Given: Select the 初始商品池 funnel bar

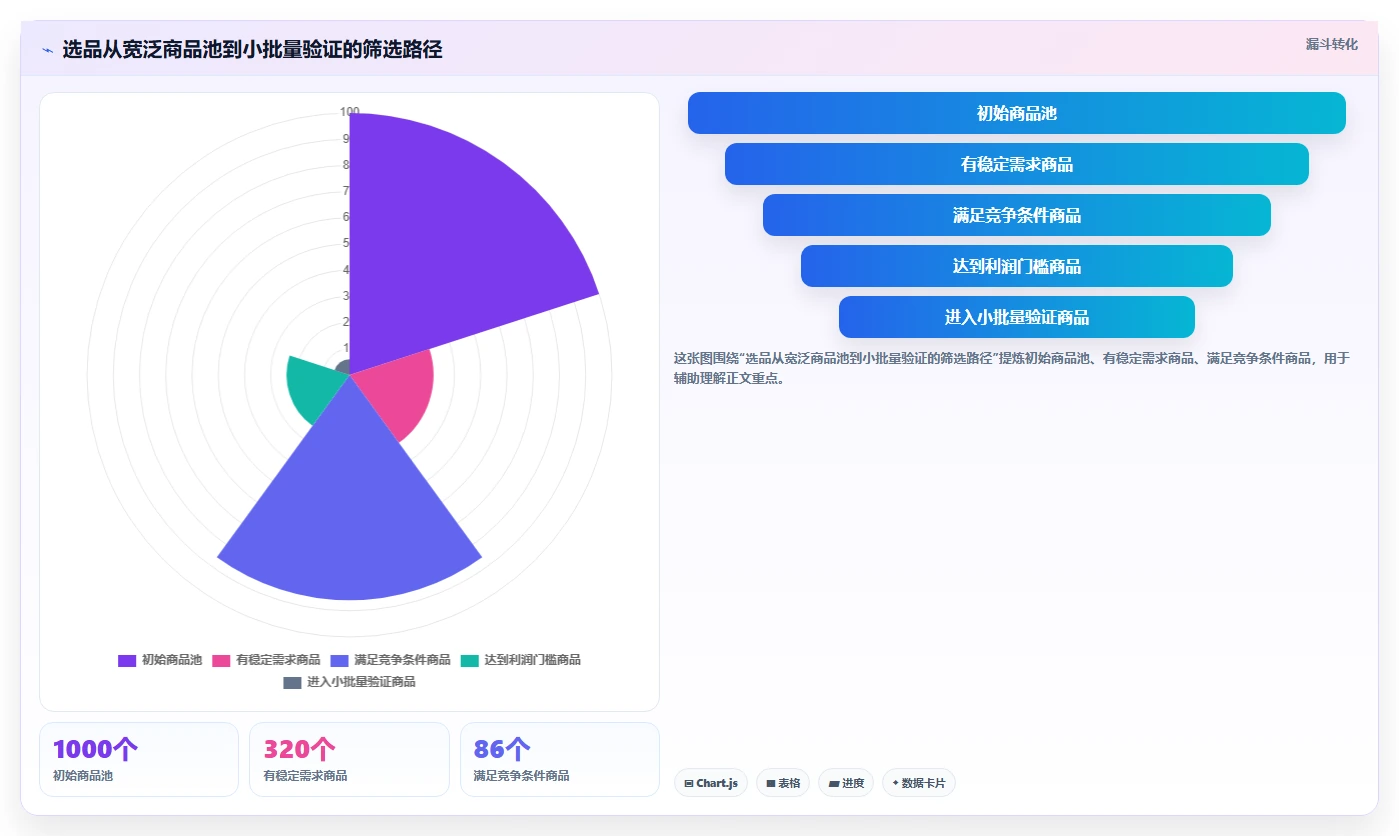Looking at the screenshot, I should 1016,113.
